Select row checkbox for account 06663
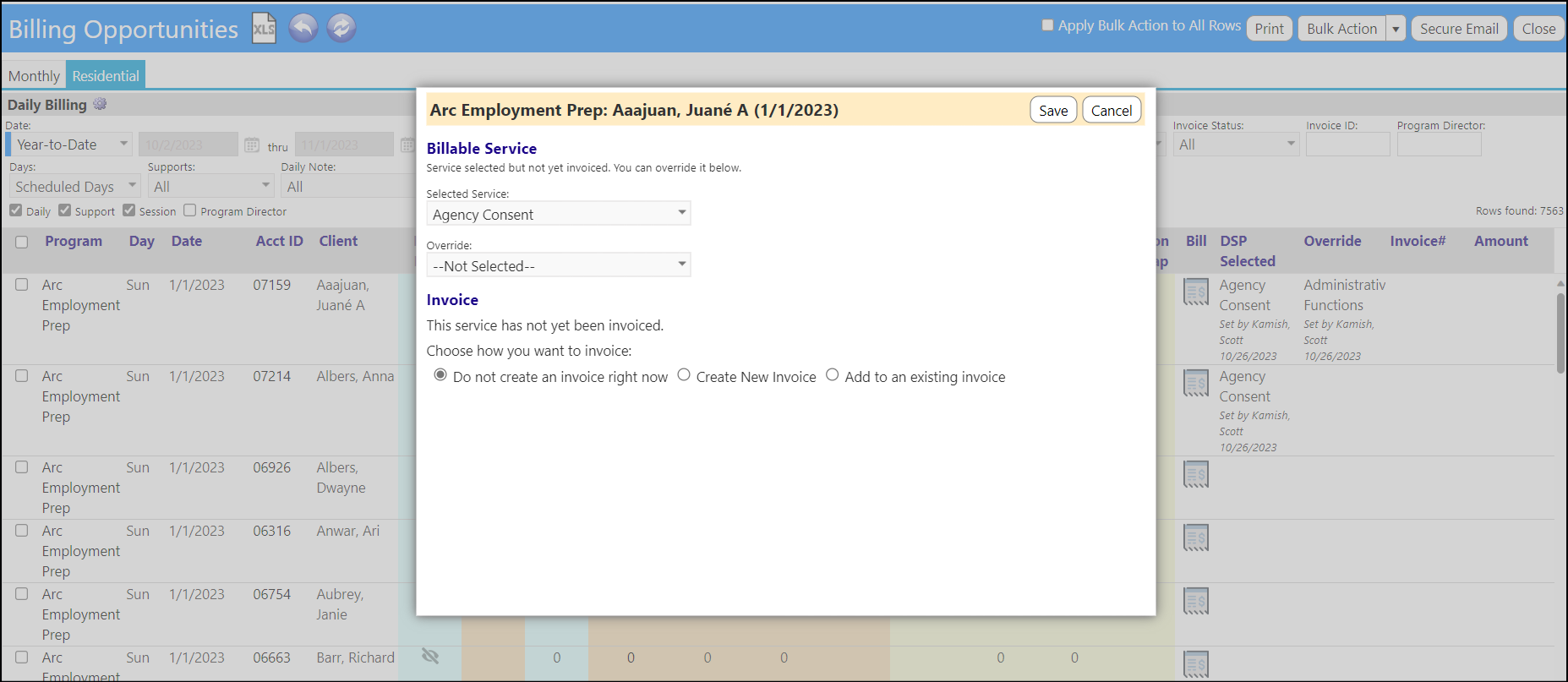The image size is (1568, 682). (x=22, y=657)
